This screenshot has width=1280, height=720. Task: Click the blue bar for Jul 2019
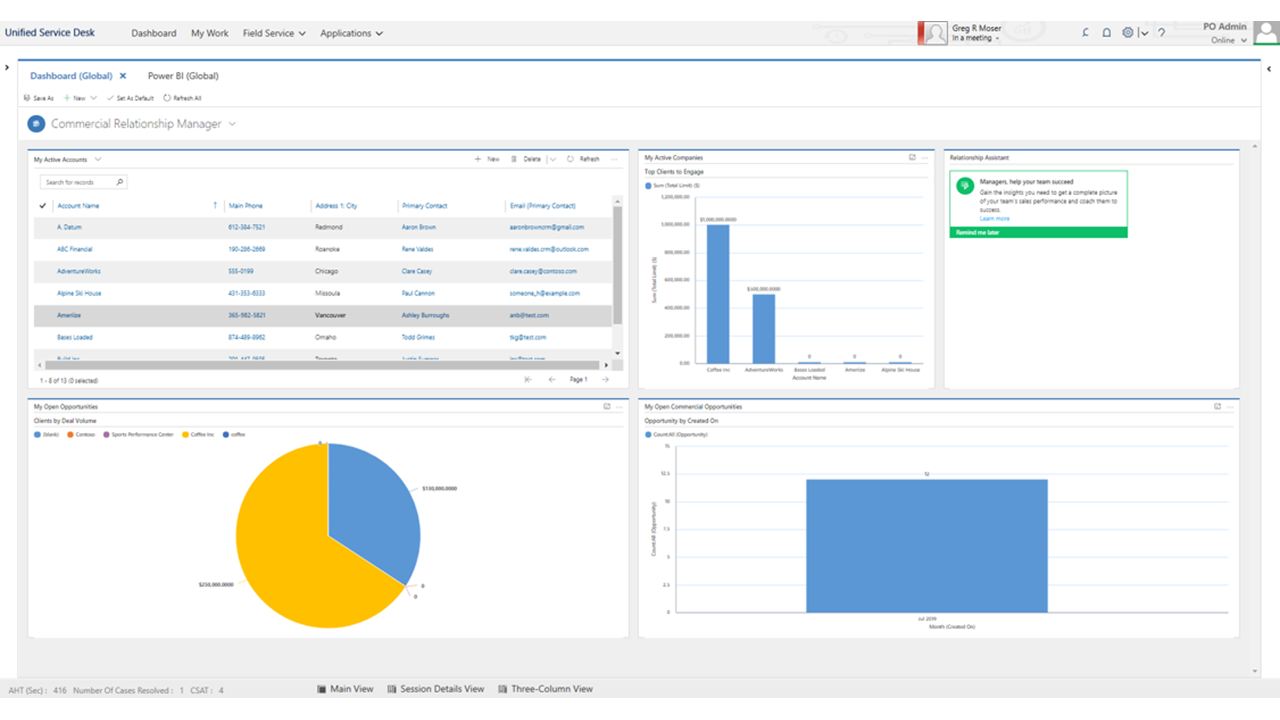[x=927, y=546]
